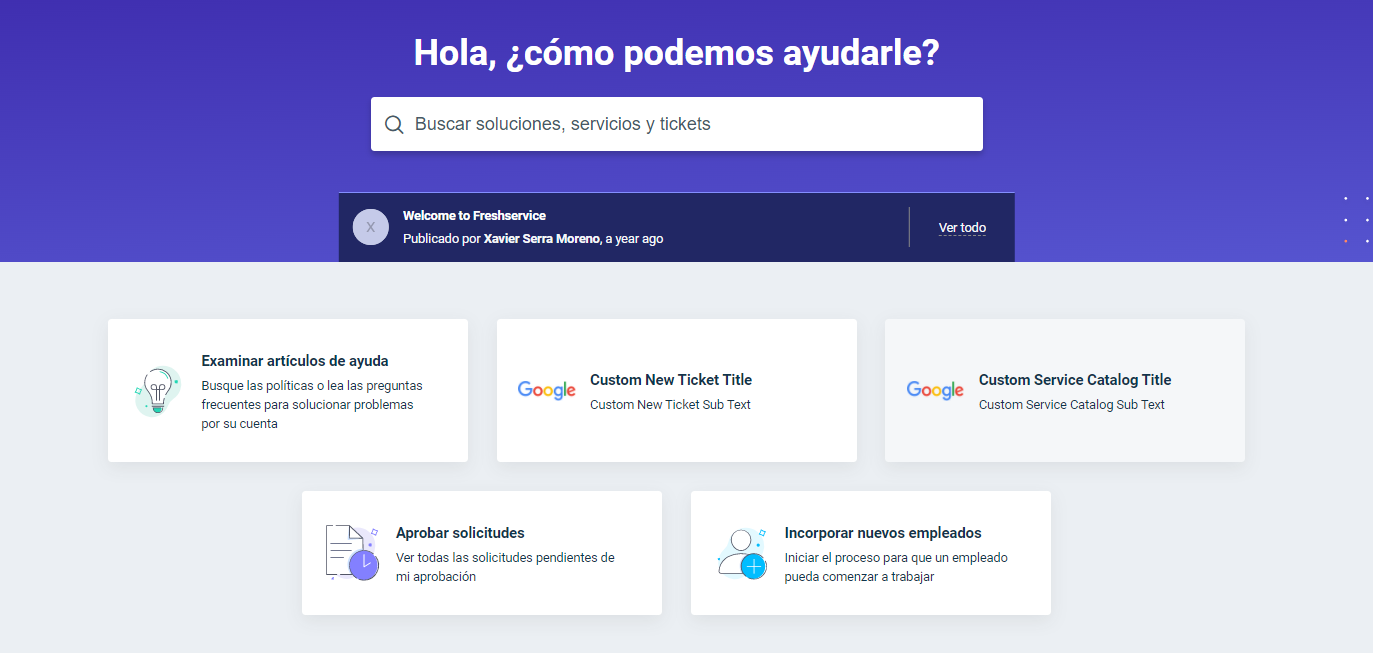Click the Busque las políticas description text
Image resolution: width=1373 pixels, height=653 pixels.
[311, 404]
